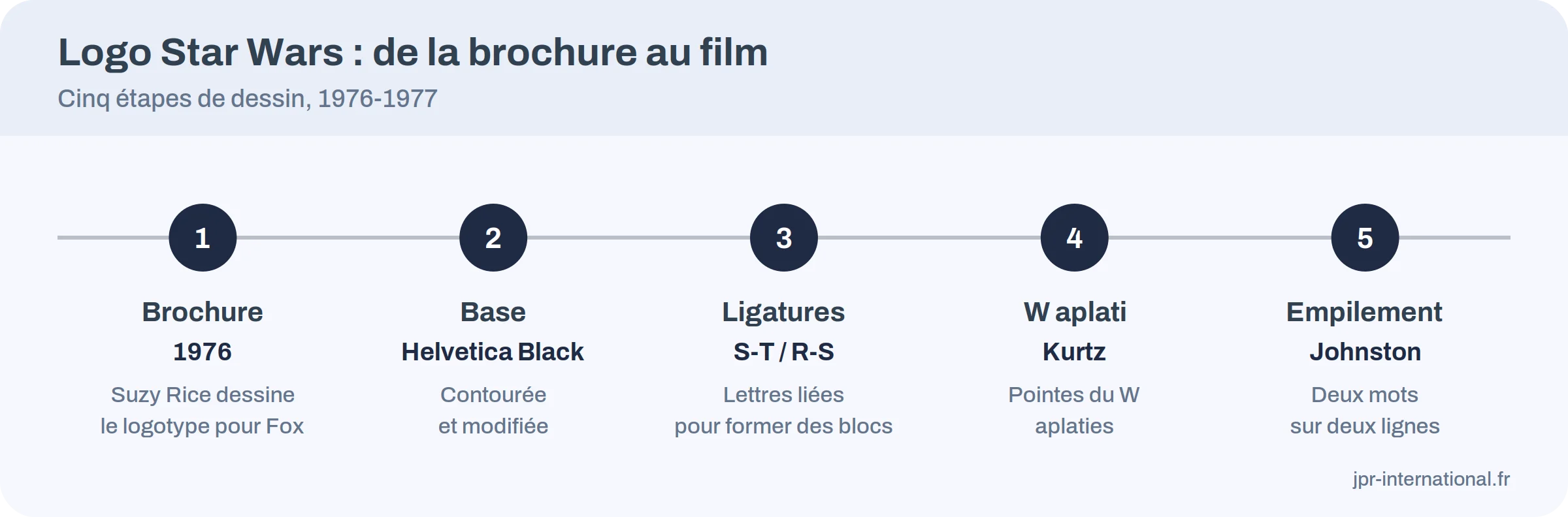Click the S-T / R-S label

(784, 352)
